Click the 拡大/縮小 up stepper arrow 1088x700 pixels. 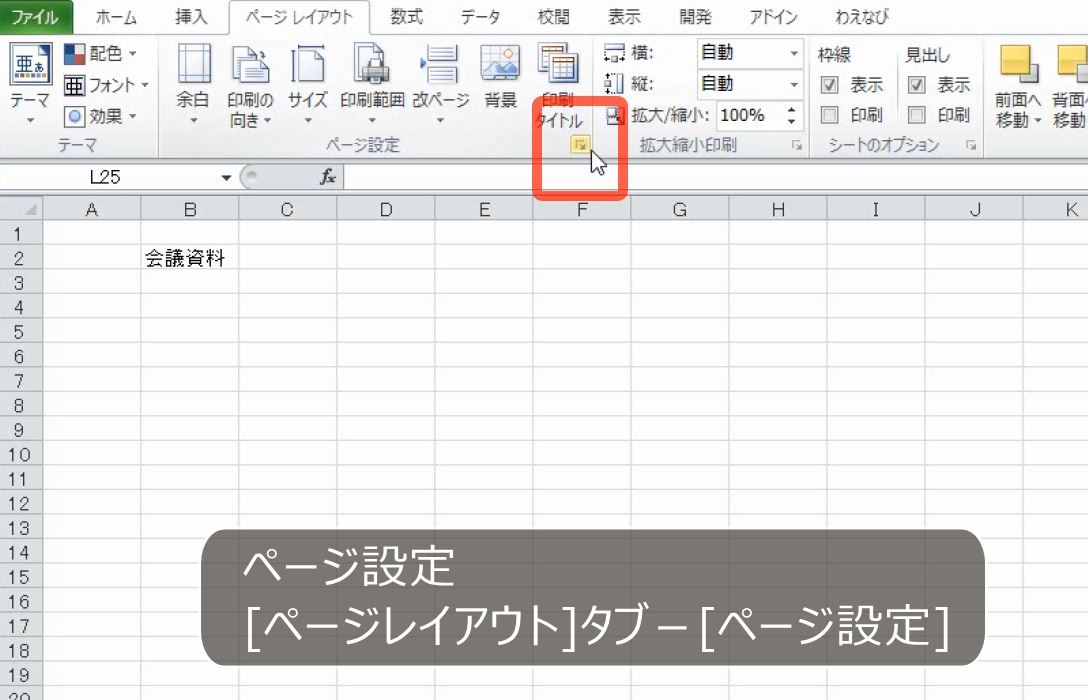[791, 109]
